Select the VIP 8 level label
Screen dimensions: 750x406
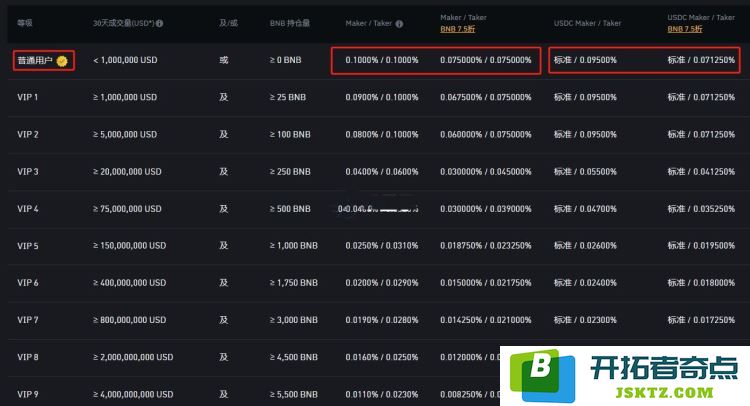point(28,357)
